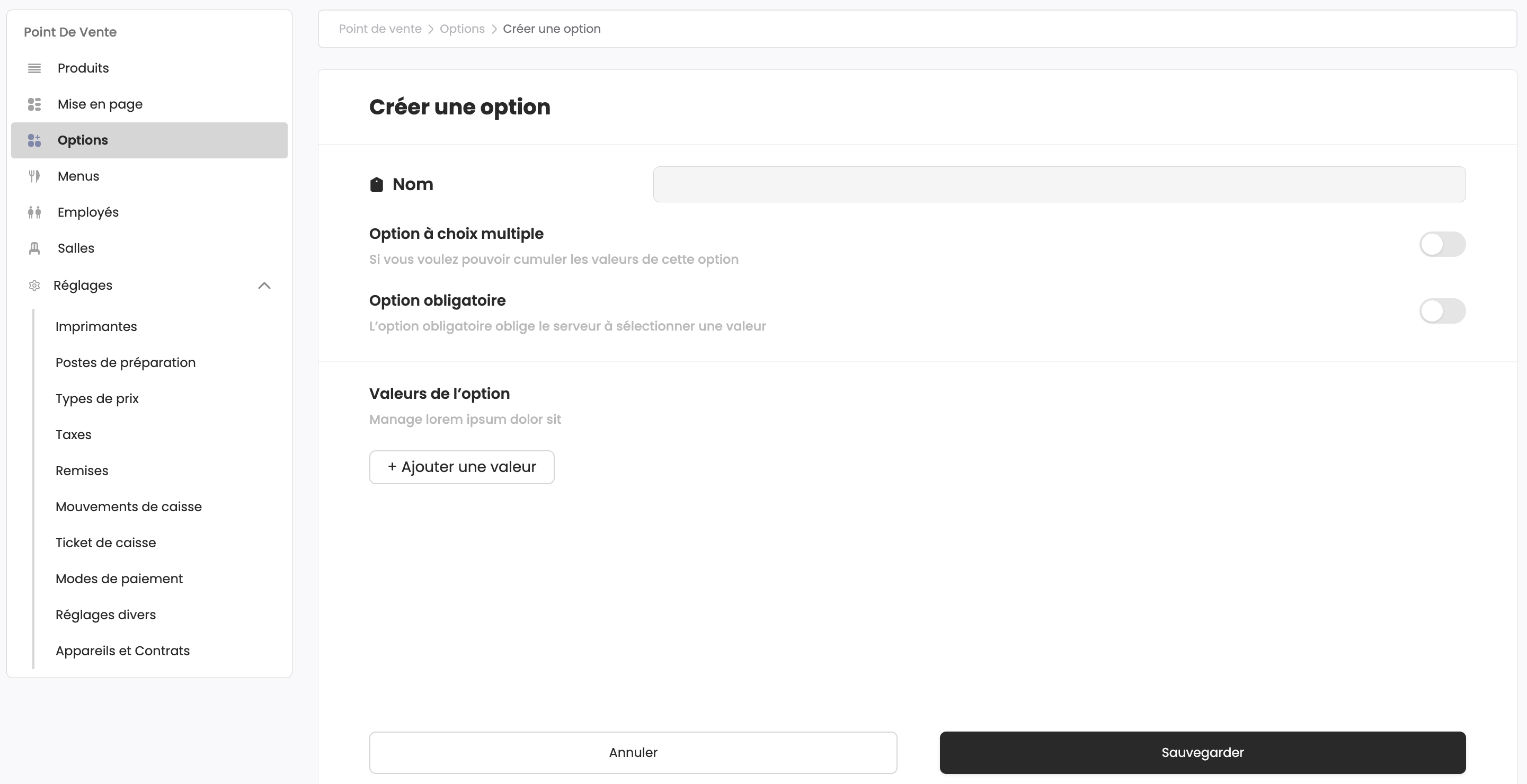Focus the Nom text input field
Viewport: 1527px width, 784px height.
[x=1059, y=184]
